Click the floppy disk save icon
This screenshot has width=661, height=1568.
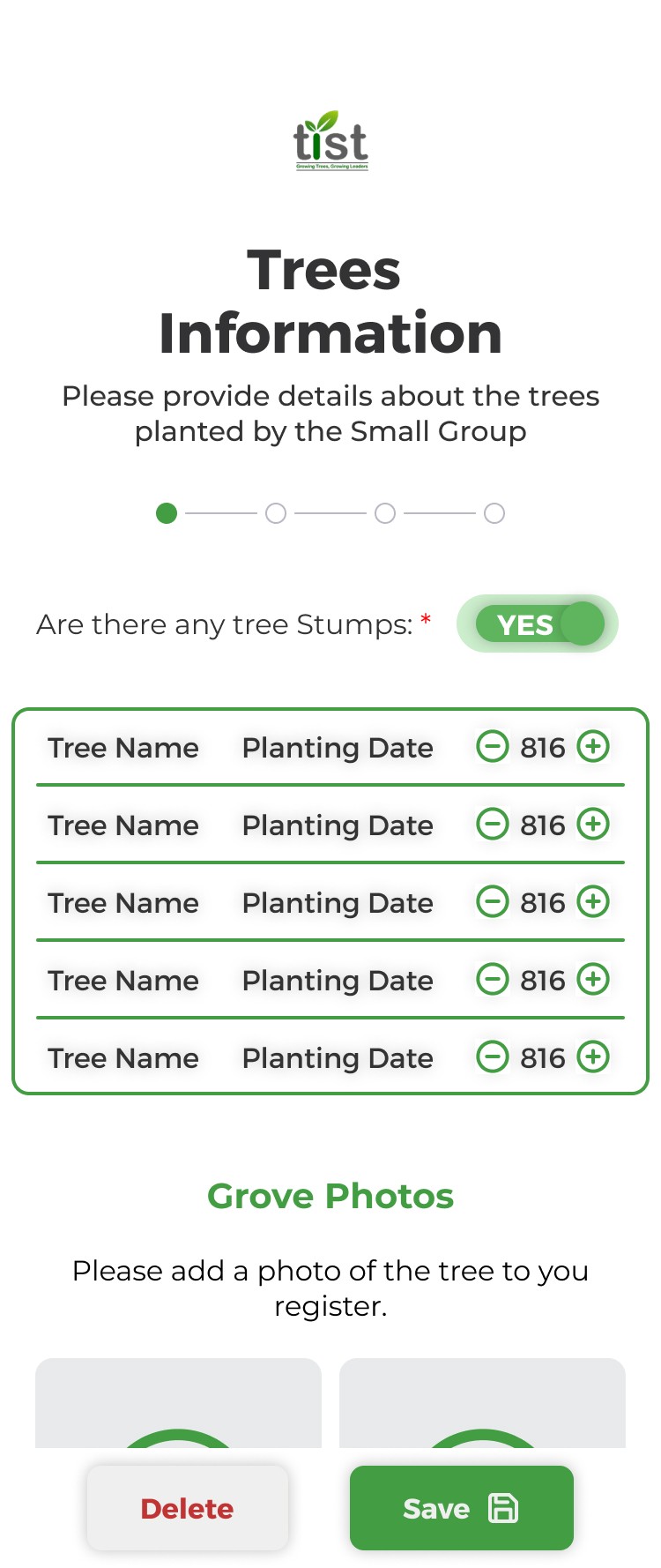[503, 1508]
